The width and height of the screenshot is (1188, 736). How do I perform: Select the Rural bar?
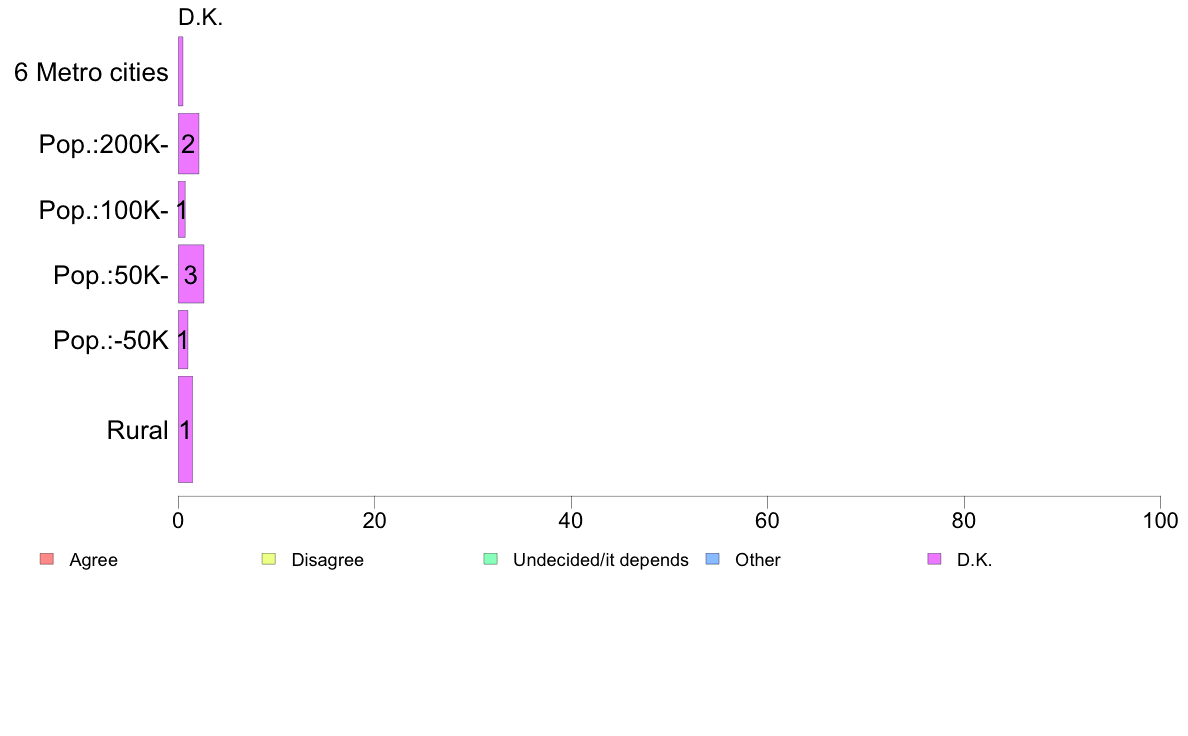186,430
